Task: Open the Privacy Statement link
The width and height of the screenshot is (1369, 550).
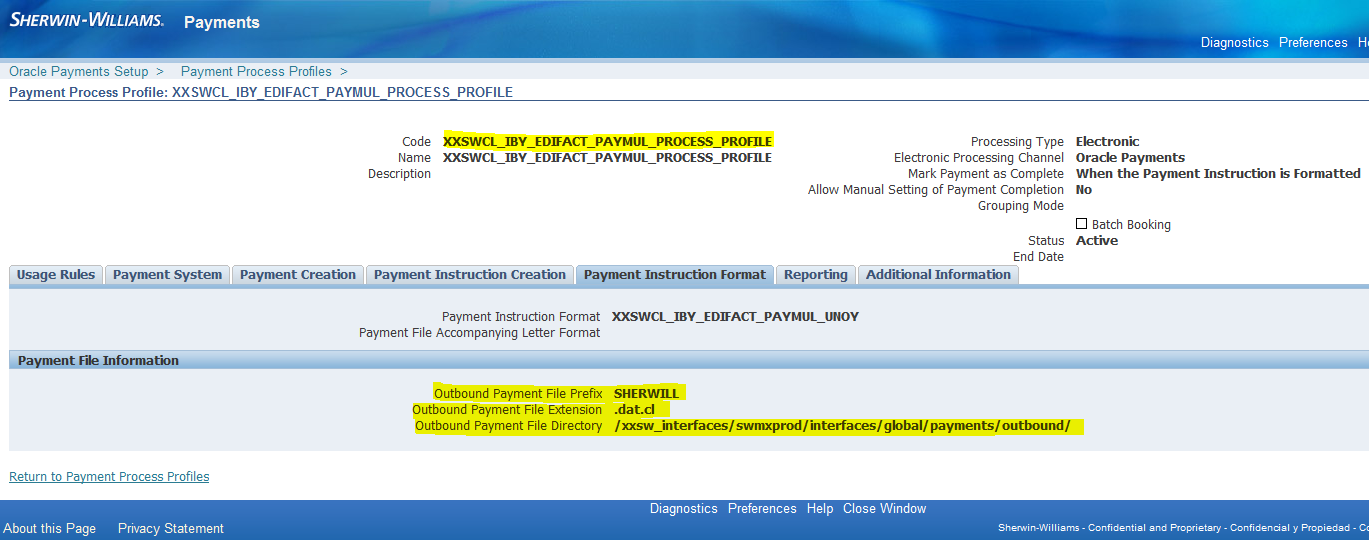Action: pyautogui.click(x=171, y=529)
